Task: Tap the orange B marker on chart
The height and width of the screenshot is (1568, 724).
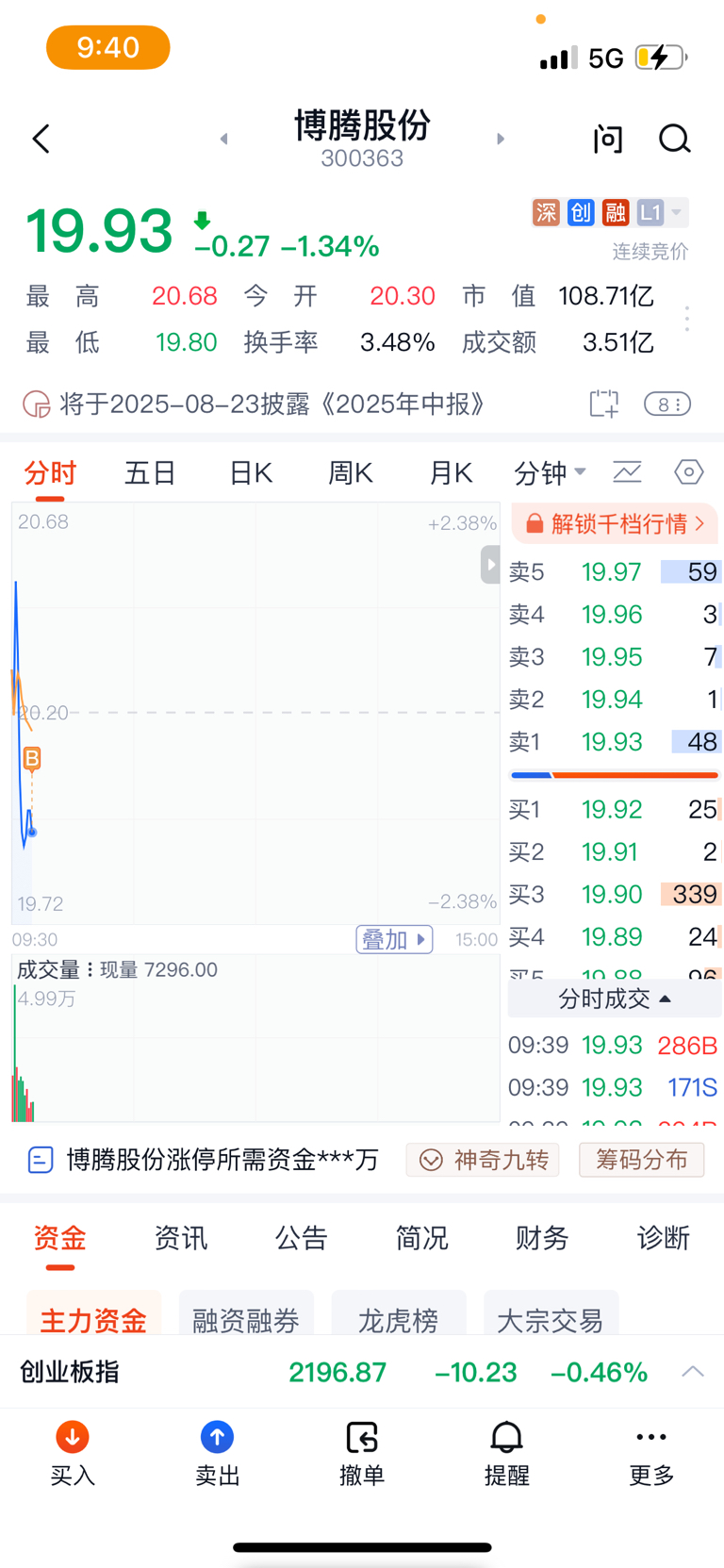Action: coord(32,758)
